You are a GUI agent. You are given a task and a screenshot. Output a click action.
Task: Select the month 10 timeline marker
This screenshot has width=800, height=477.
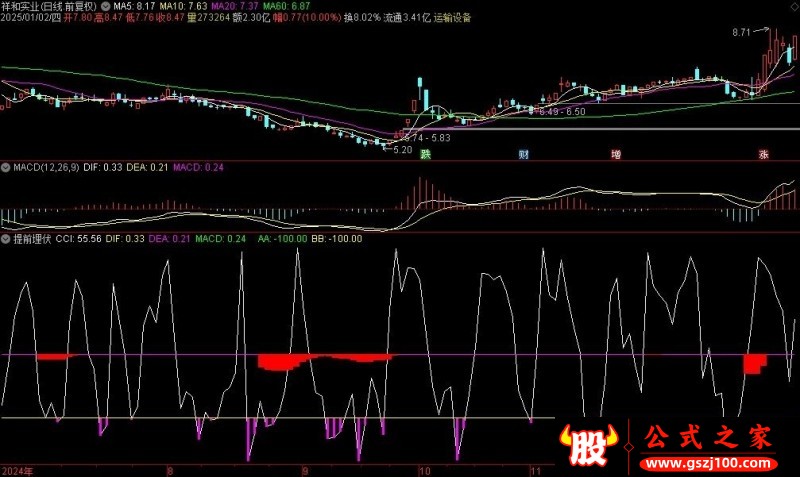(x=424, y=471)
